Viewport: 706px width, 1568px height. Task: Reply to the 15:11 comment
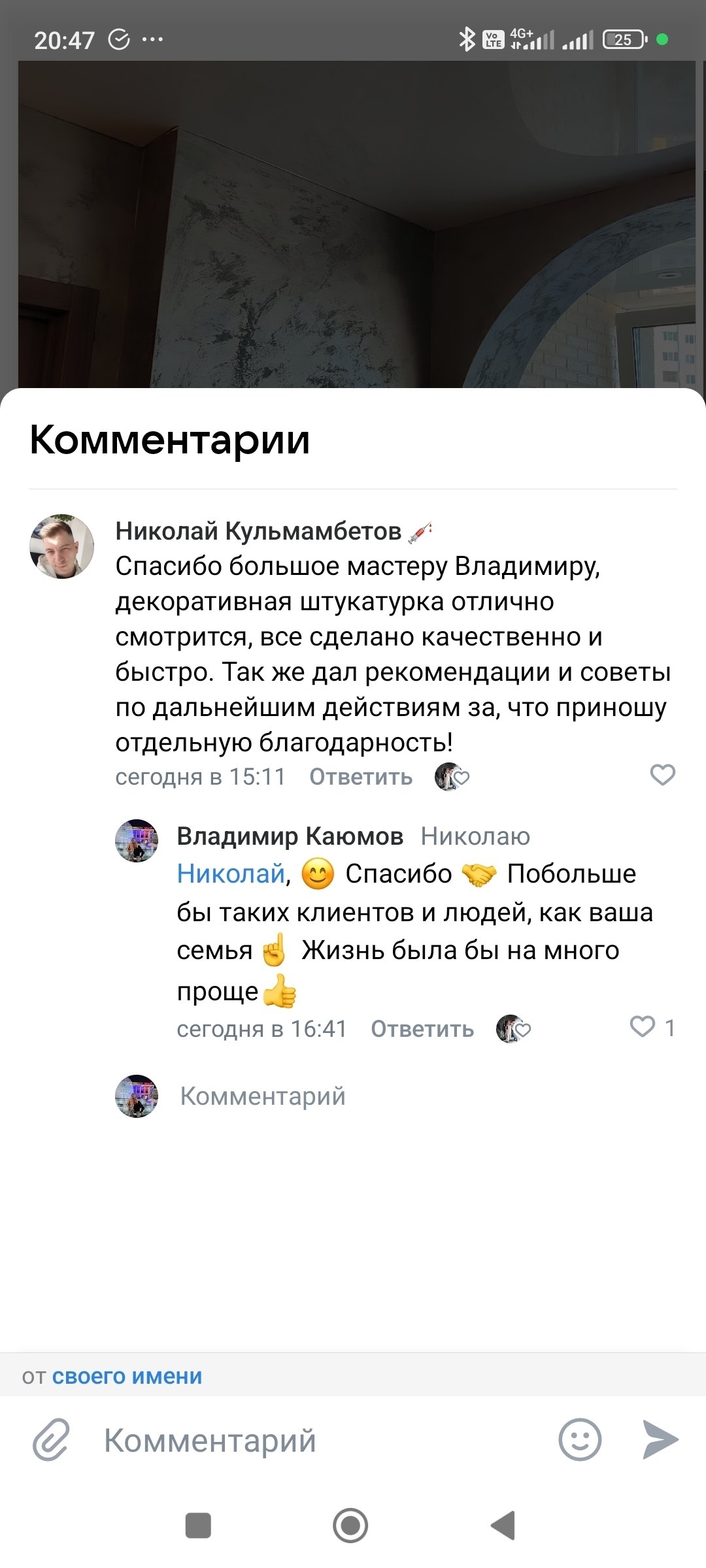pyautogui.click(x=361, y=777)
